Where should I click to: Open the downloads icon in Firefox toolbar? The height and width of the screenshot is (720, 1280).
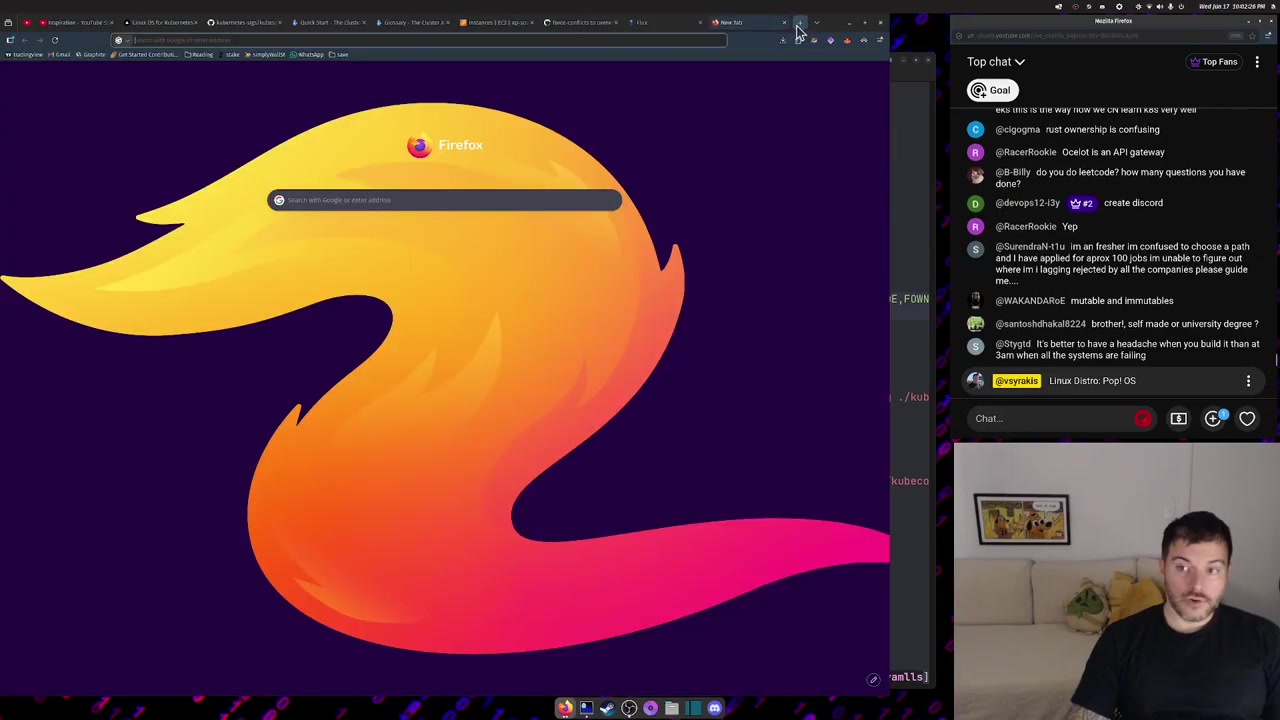pyautogui.click(x=782, y=40)
